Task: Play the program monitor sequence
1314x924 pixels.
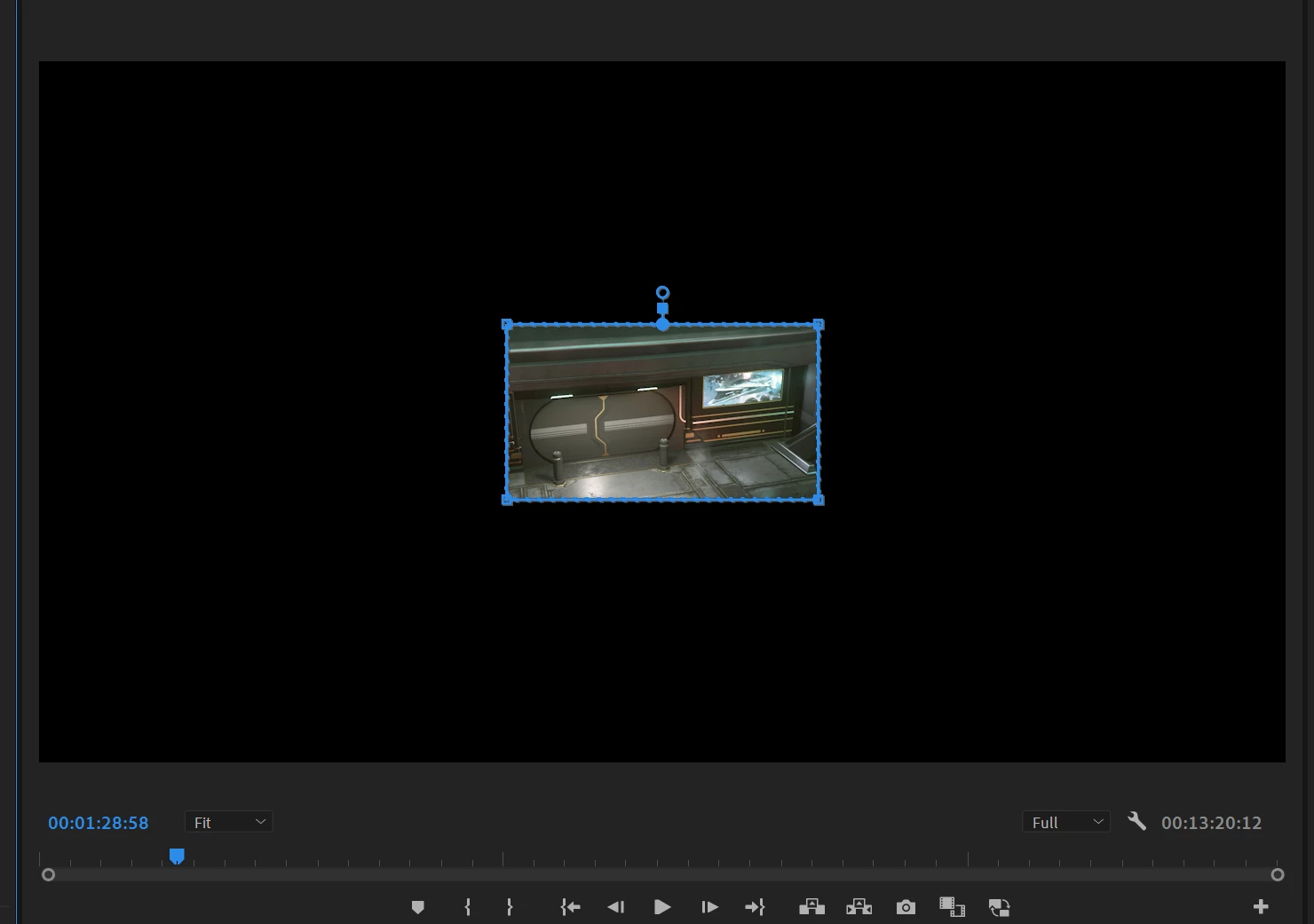Action: pyautogui.click(x=662, y=907)
